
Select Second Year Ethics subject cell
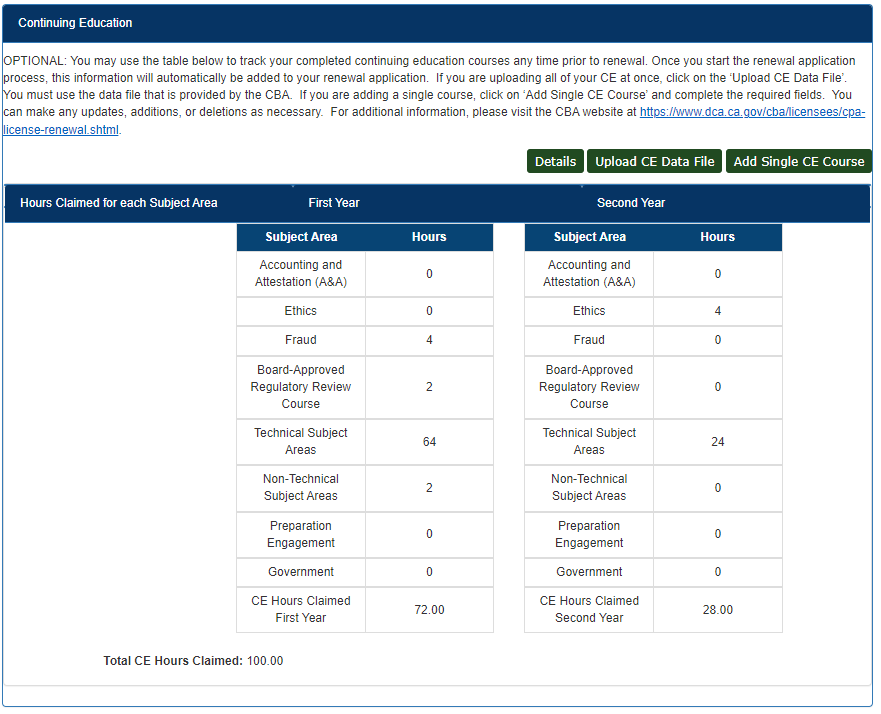[589, 311]
